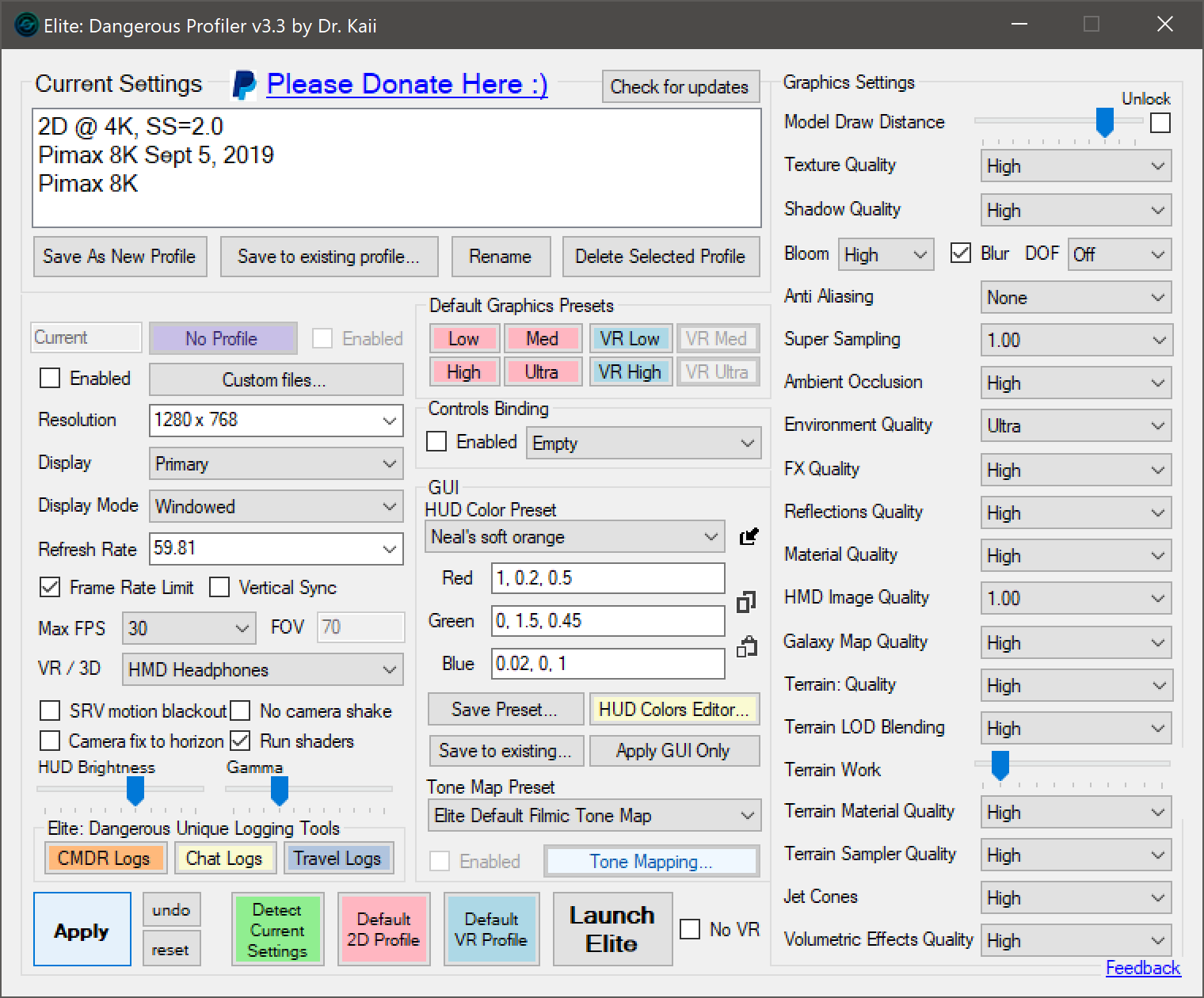Open the HUD Color Preset dropdown
This screenshot has width=1204, height=998.
tap(575, 537)
